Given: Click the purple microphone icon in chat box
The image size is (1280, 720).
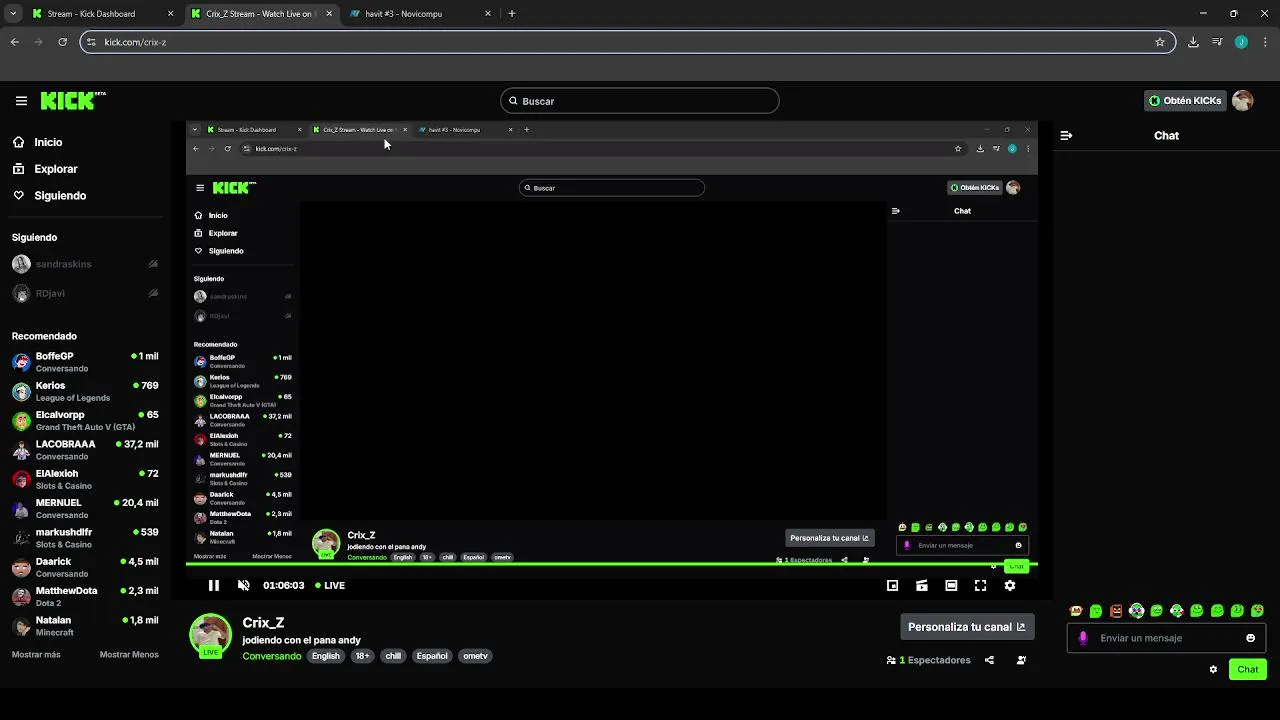Looking at the screenshot, I should tap(1083, 638).
